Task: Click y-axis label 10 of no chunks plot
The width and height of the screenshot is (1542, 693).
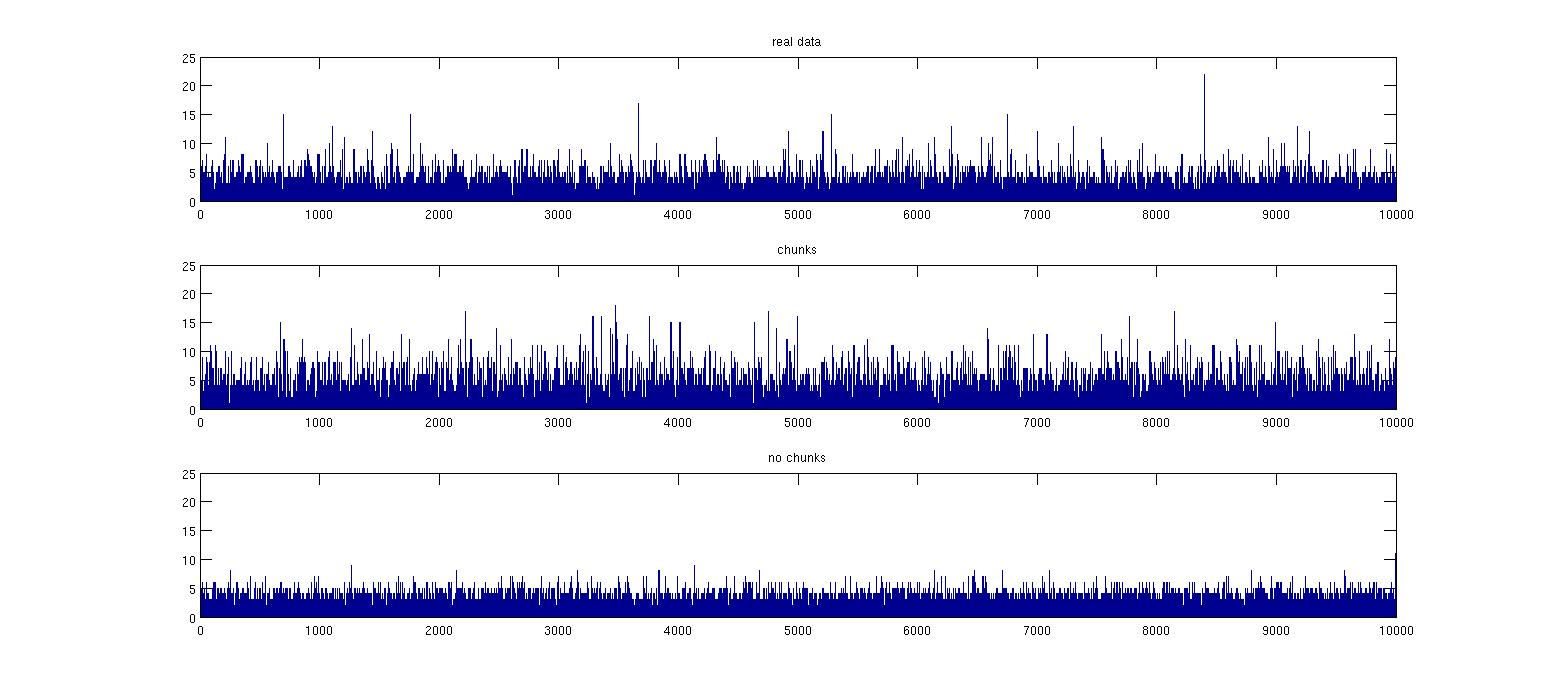Action: (x=188, y=559)
